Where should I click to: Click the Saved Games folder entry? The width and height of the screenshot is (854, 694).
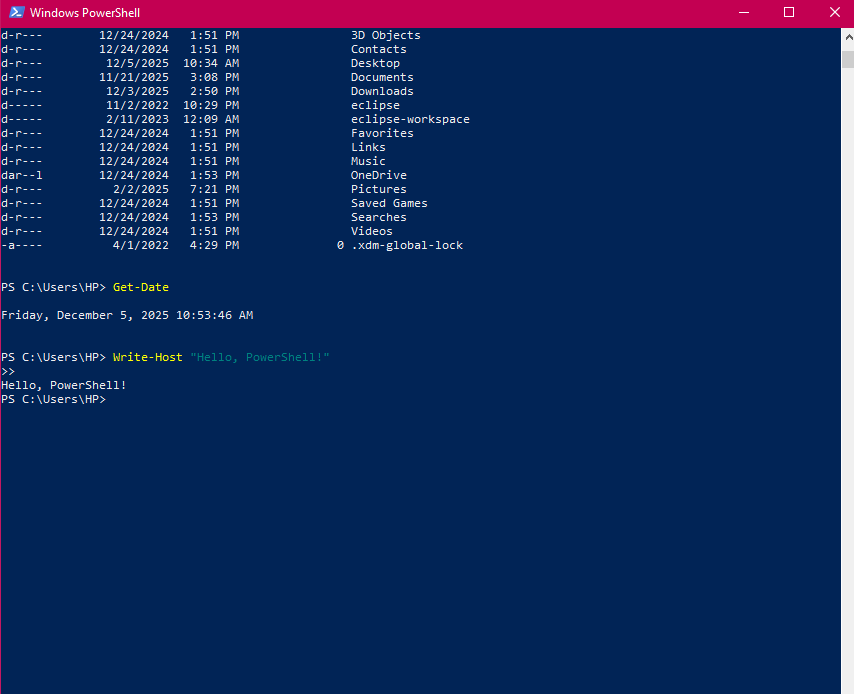click(x=389, y=203)
